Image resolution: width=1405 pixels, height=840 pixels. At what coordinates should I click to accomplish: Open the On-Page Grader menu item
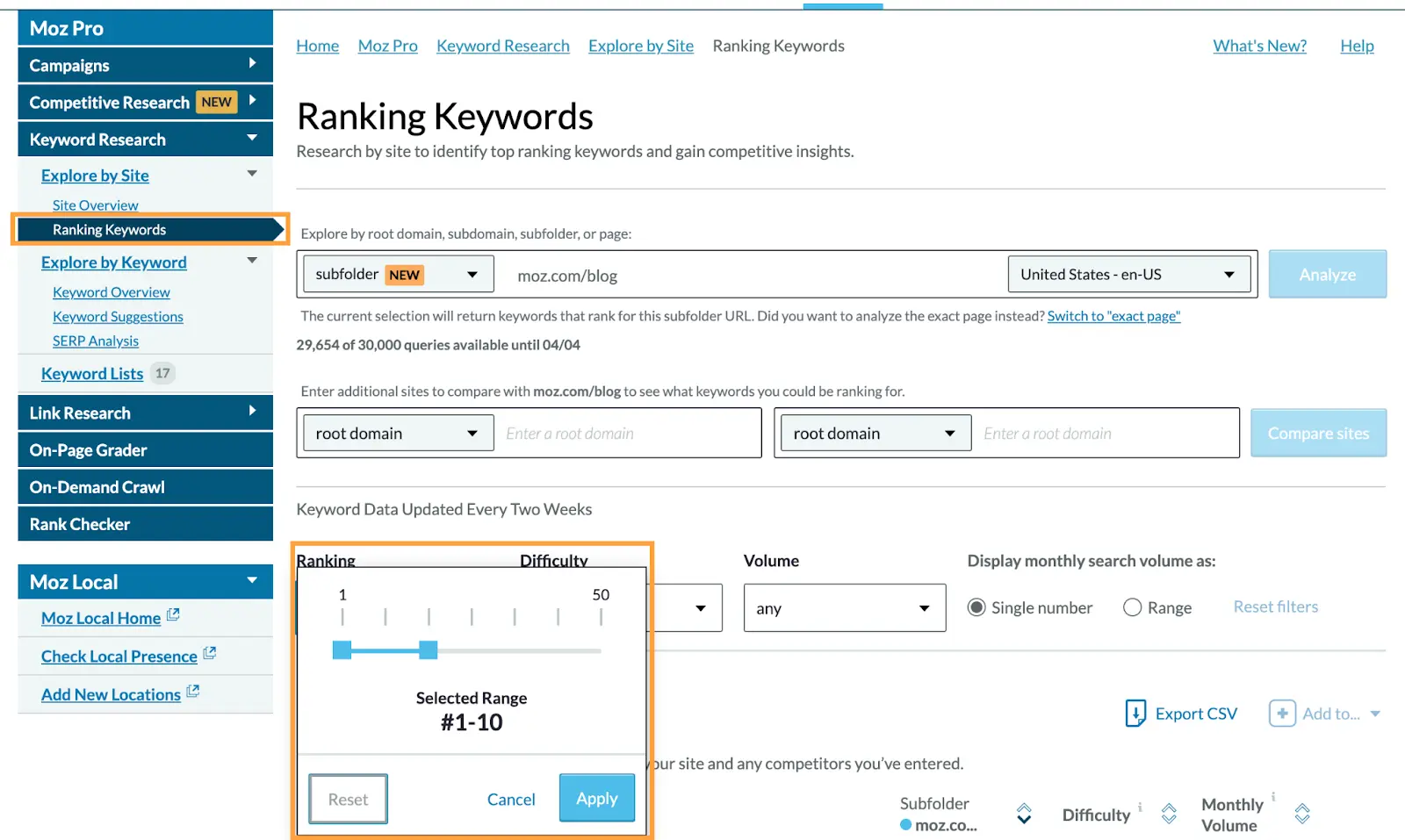pos(145,450)
